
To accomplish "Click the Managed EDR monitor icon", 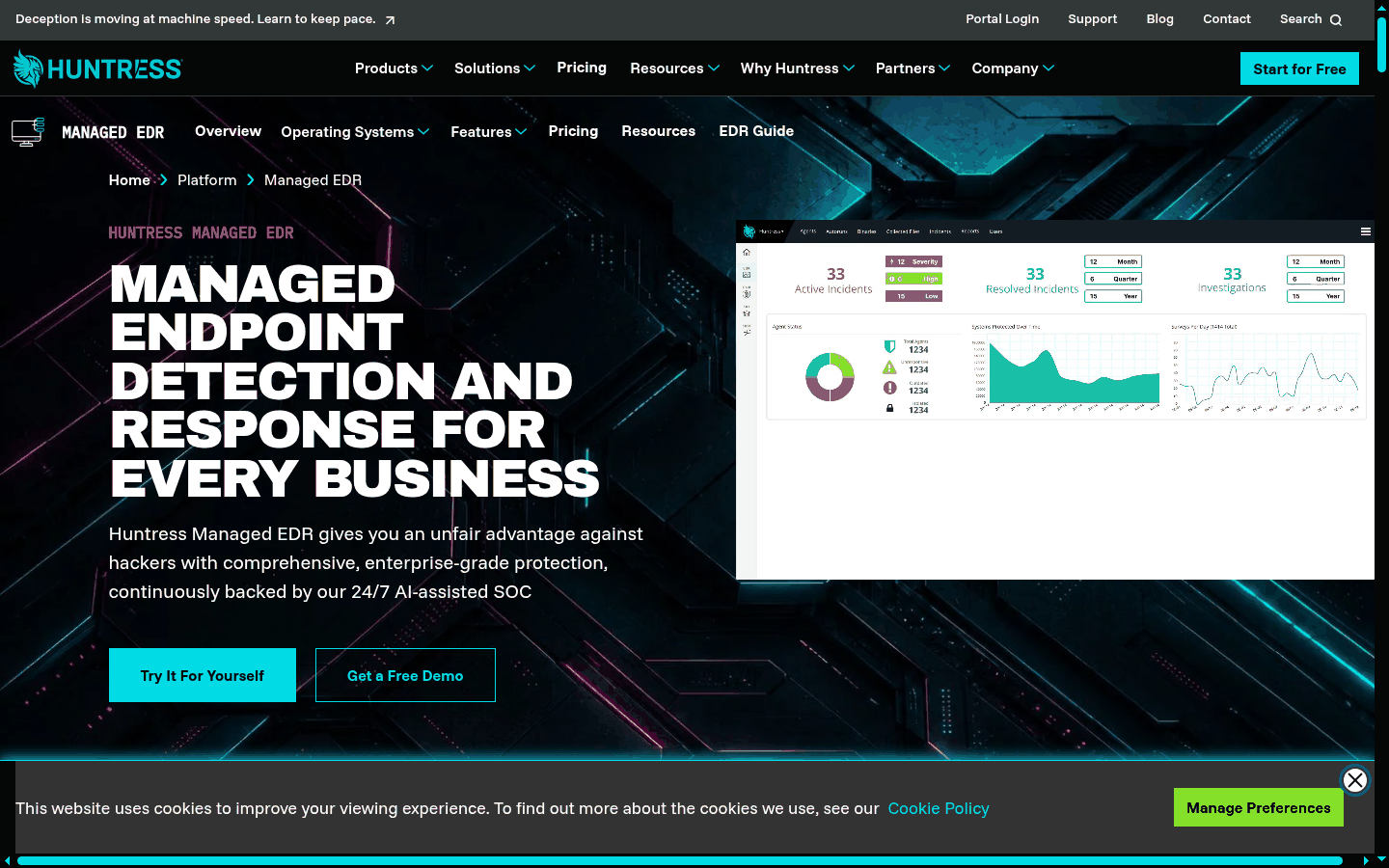I will coord(28,131).
